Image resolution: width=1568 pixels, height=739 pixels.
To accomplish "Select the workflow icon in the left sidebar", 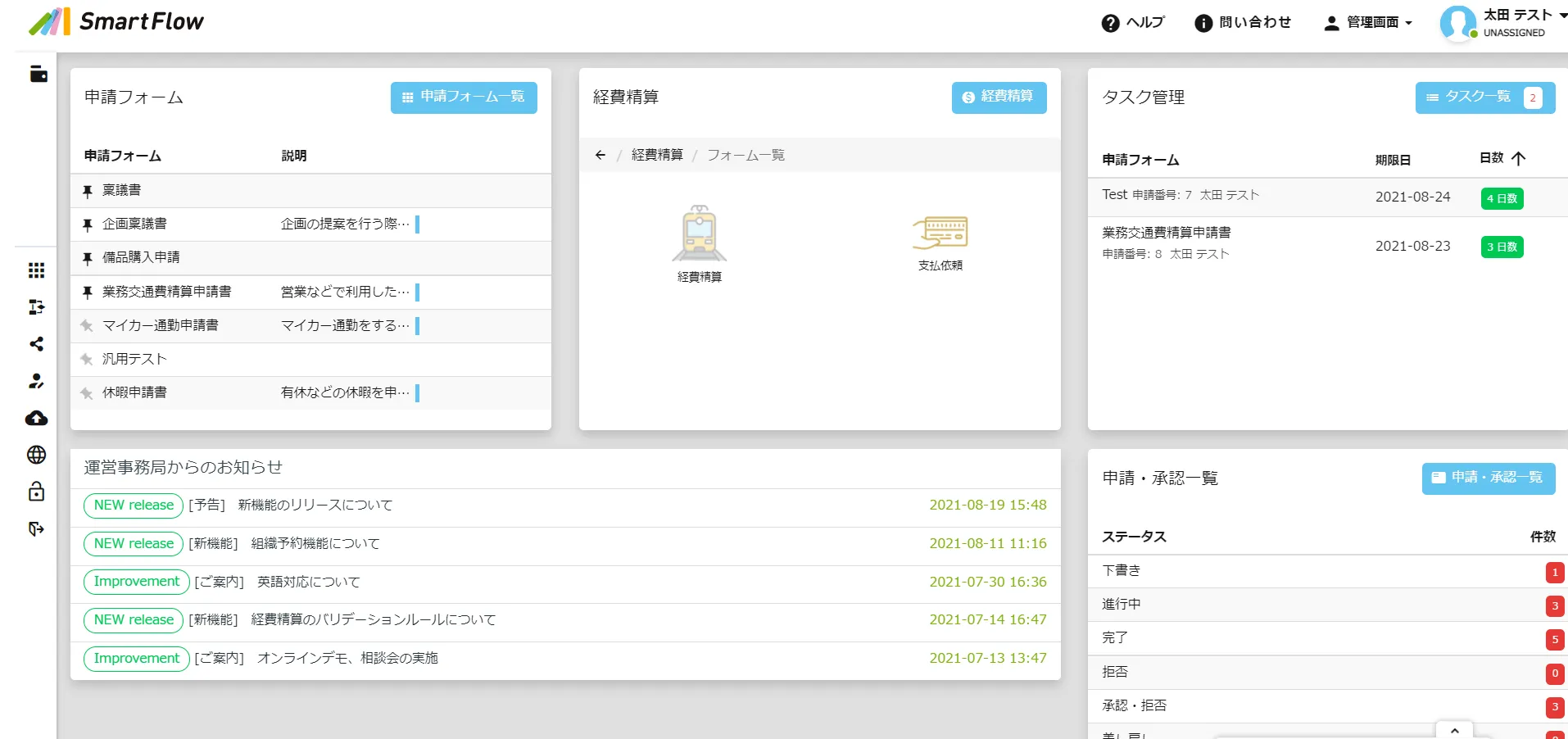I will (x=36, y=307).
